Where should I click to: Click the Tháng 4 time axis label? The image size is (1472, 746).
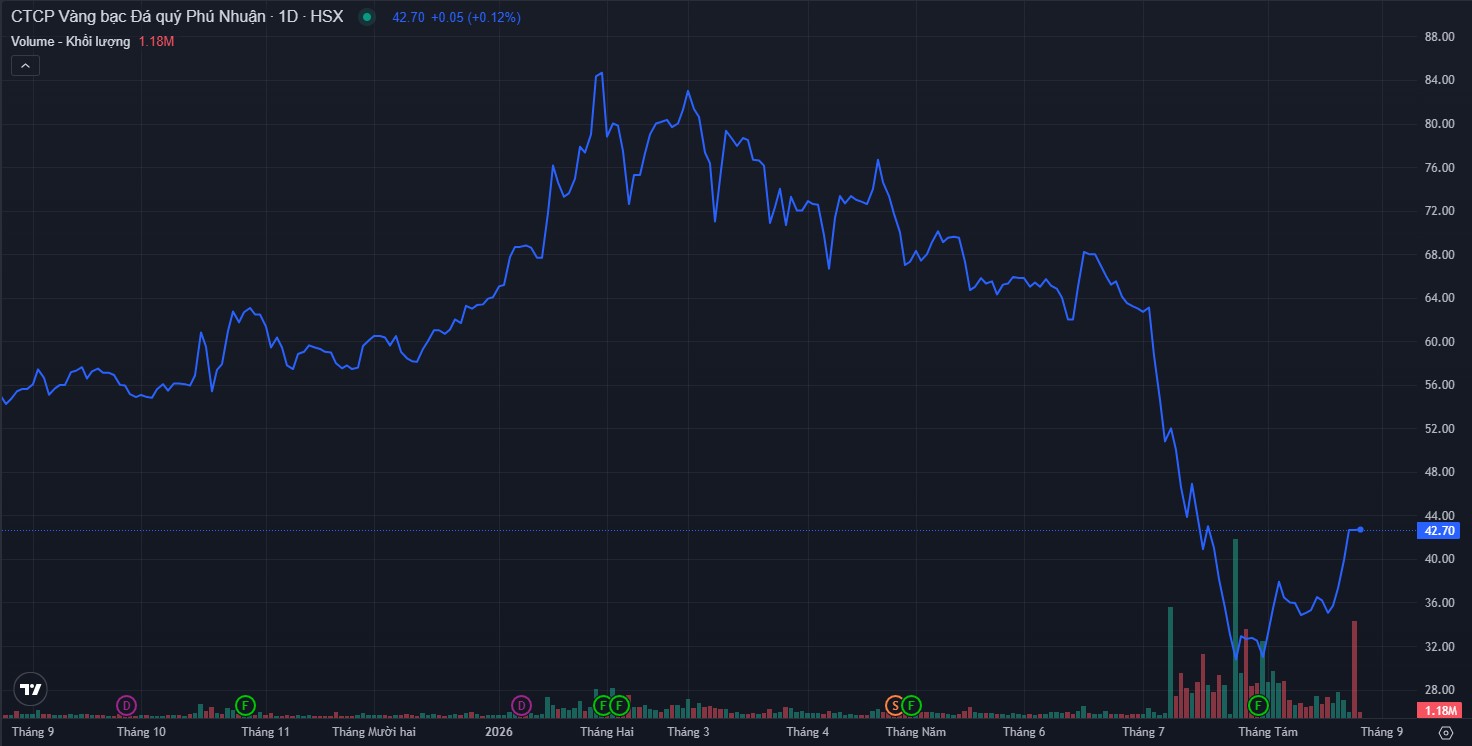pyautogui.click(x=807, y=732)
